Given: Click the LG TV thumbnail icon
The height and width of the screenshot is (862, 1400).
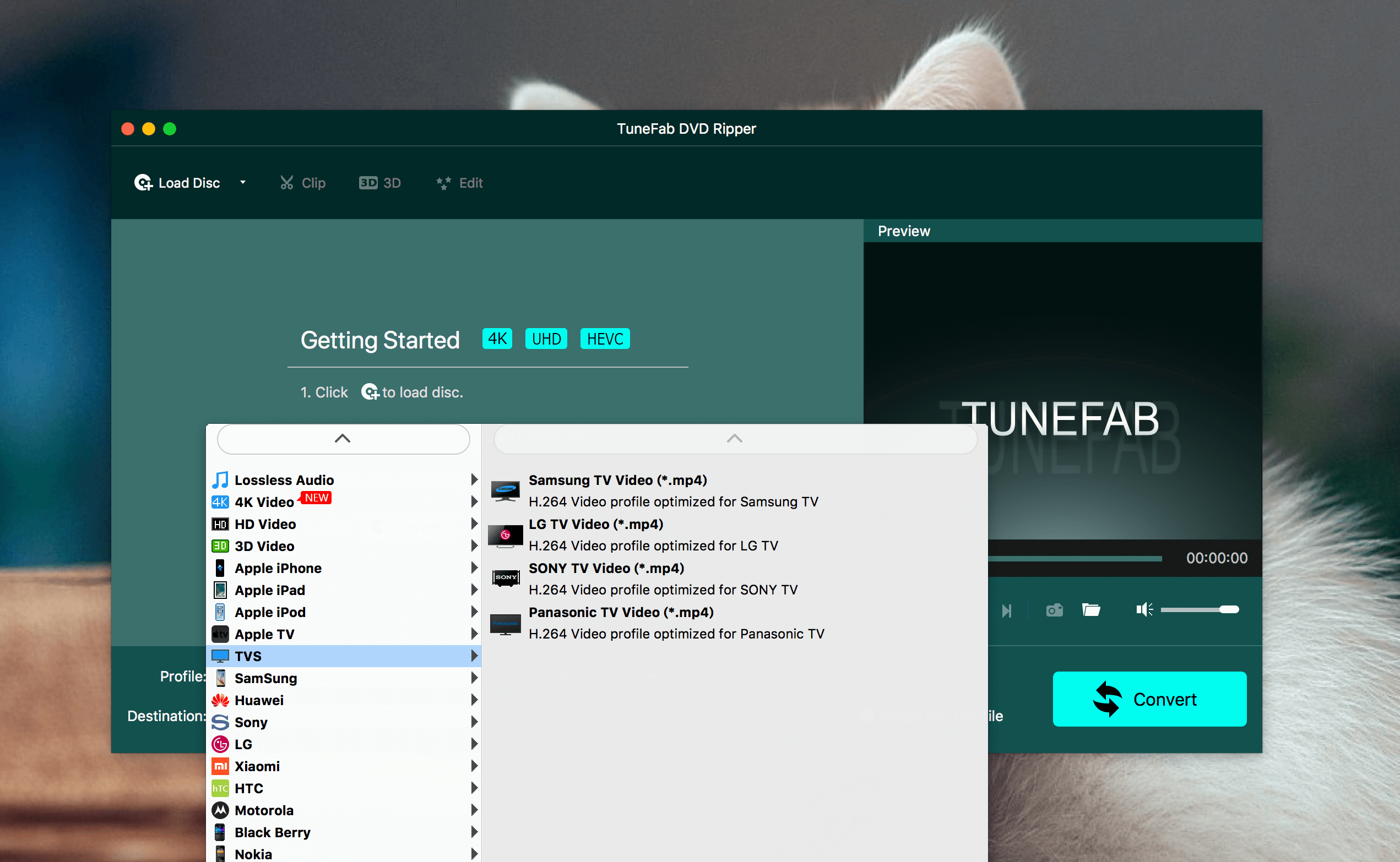Looking at the screenshot, I should tap(506, 536).
